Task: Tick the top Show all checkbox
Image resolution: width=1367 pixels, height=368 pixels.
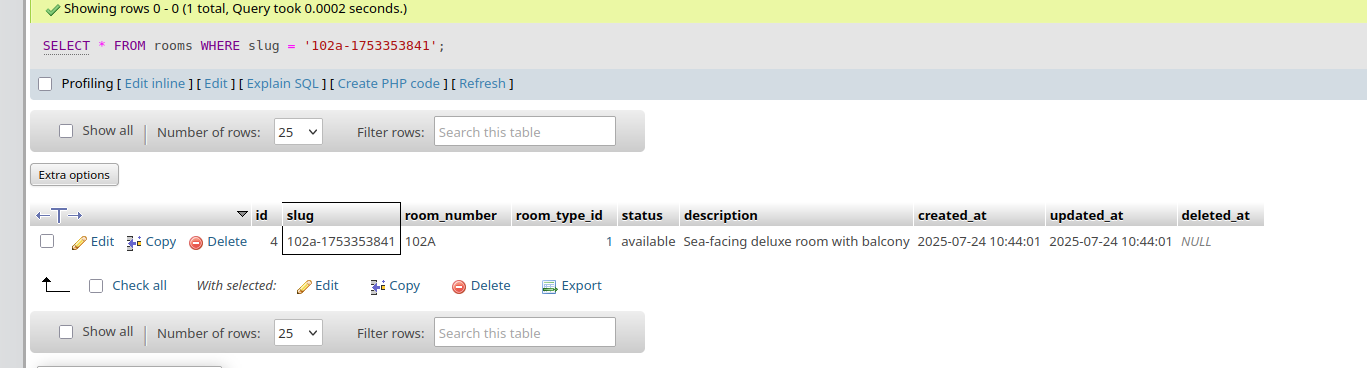Action: 66,131
